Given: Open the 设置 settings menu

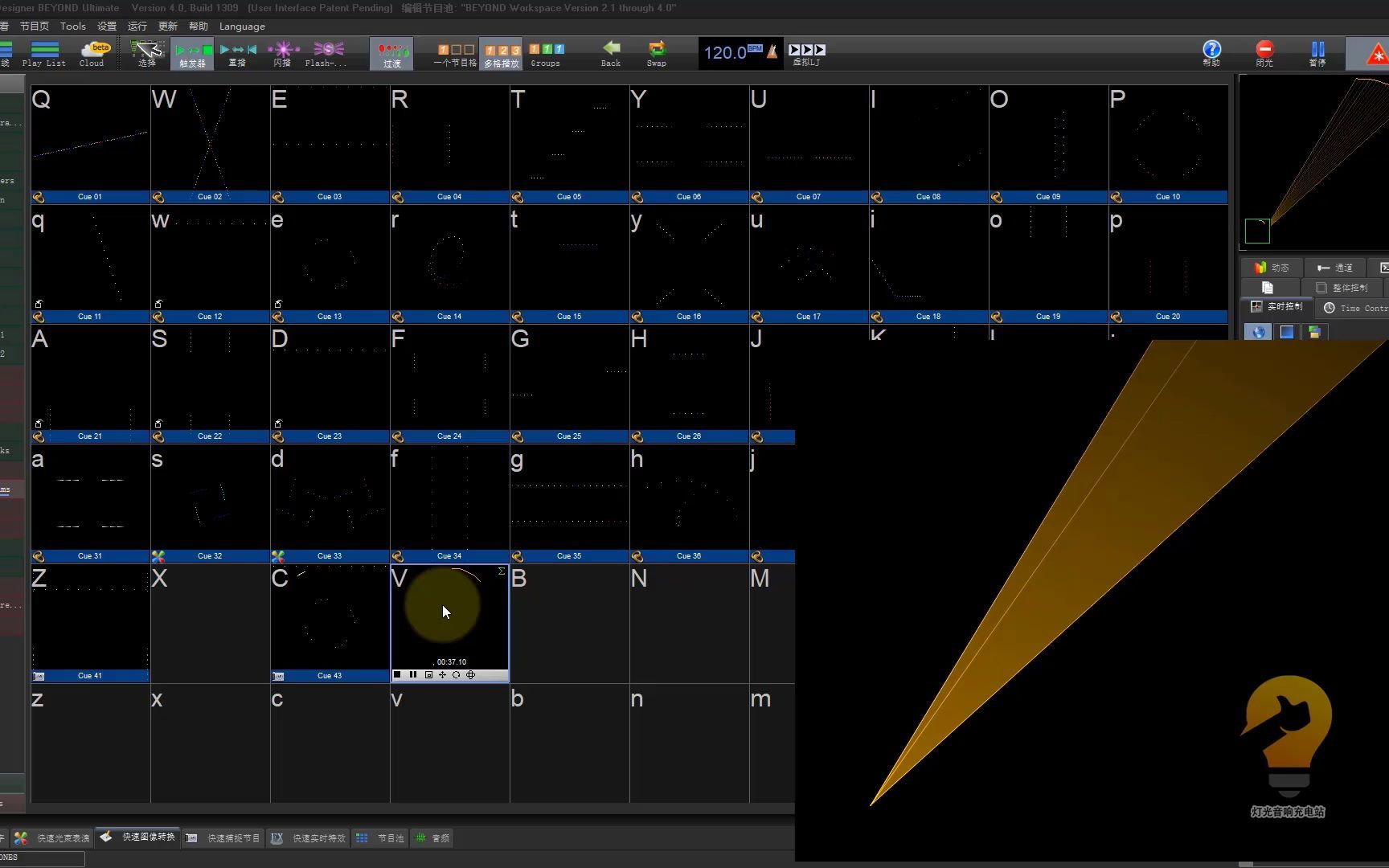Looking at the screenshot, I should (107, 26).
